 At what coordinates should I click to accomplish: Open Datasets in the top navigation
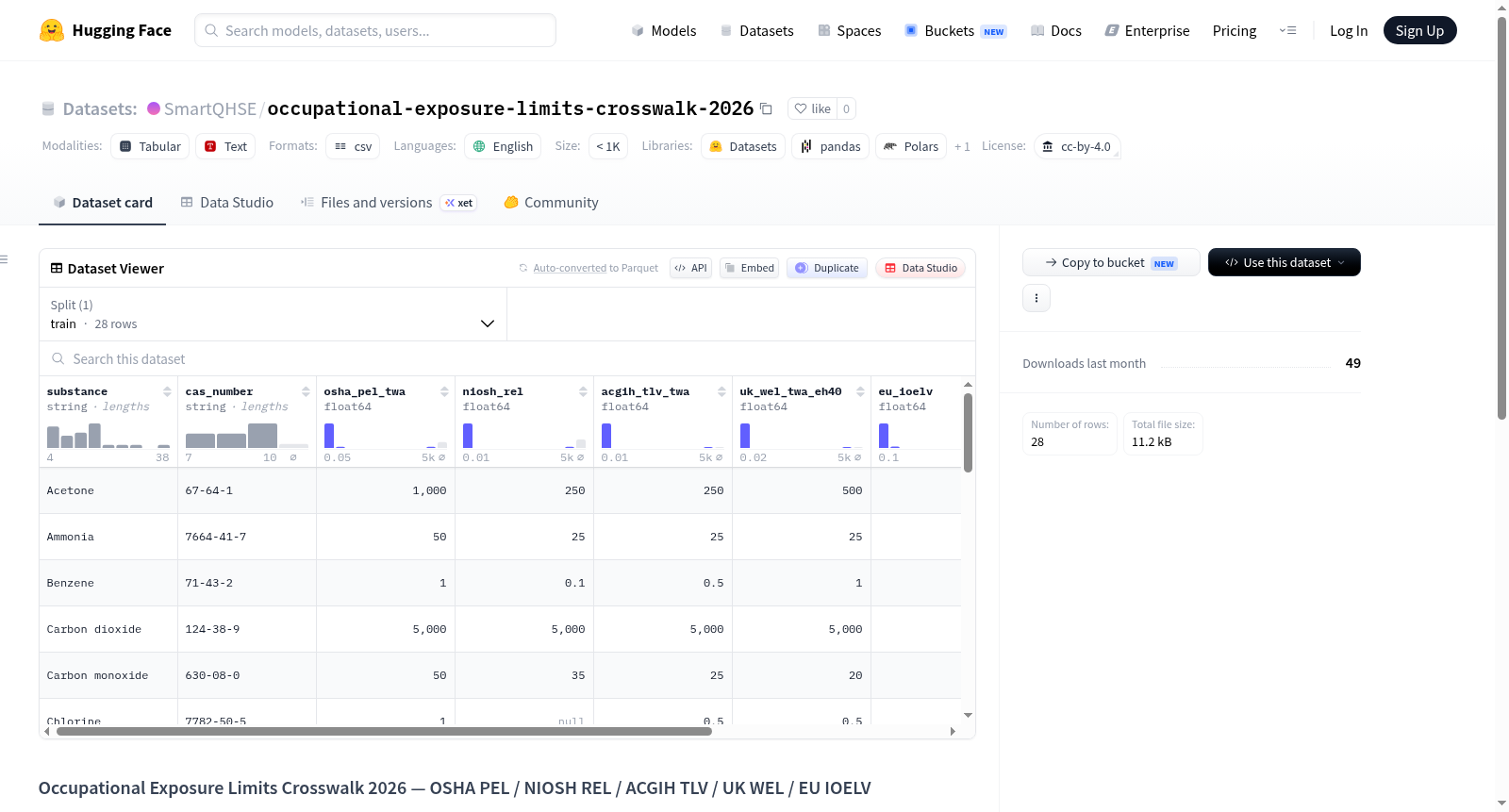756,31
